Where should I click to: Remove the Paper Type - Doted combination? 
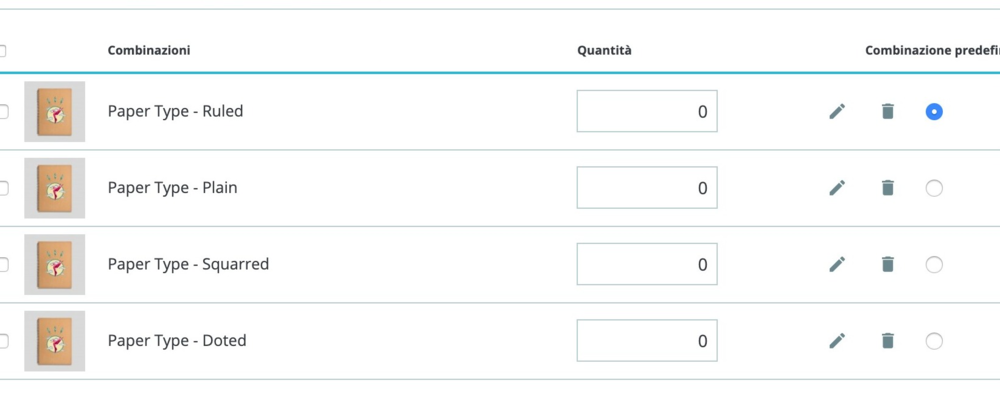(x=887, y=341)
